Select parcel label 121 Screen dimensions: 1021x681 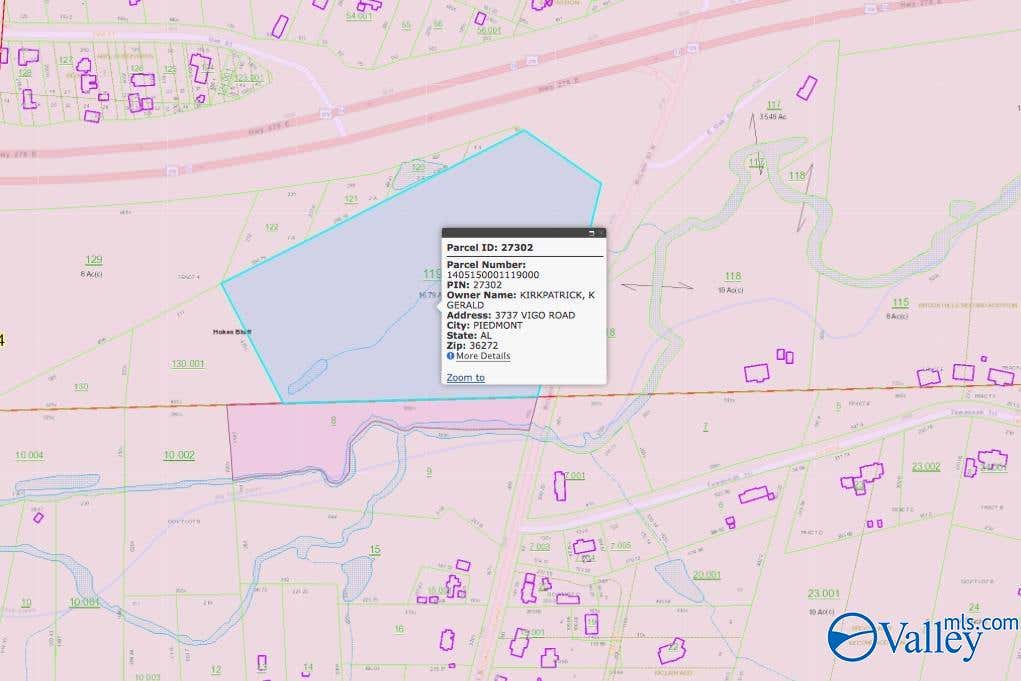click(351, 199)
